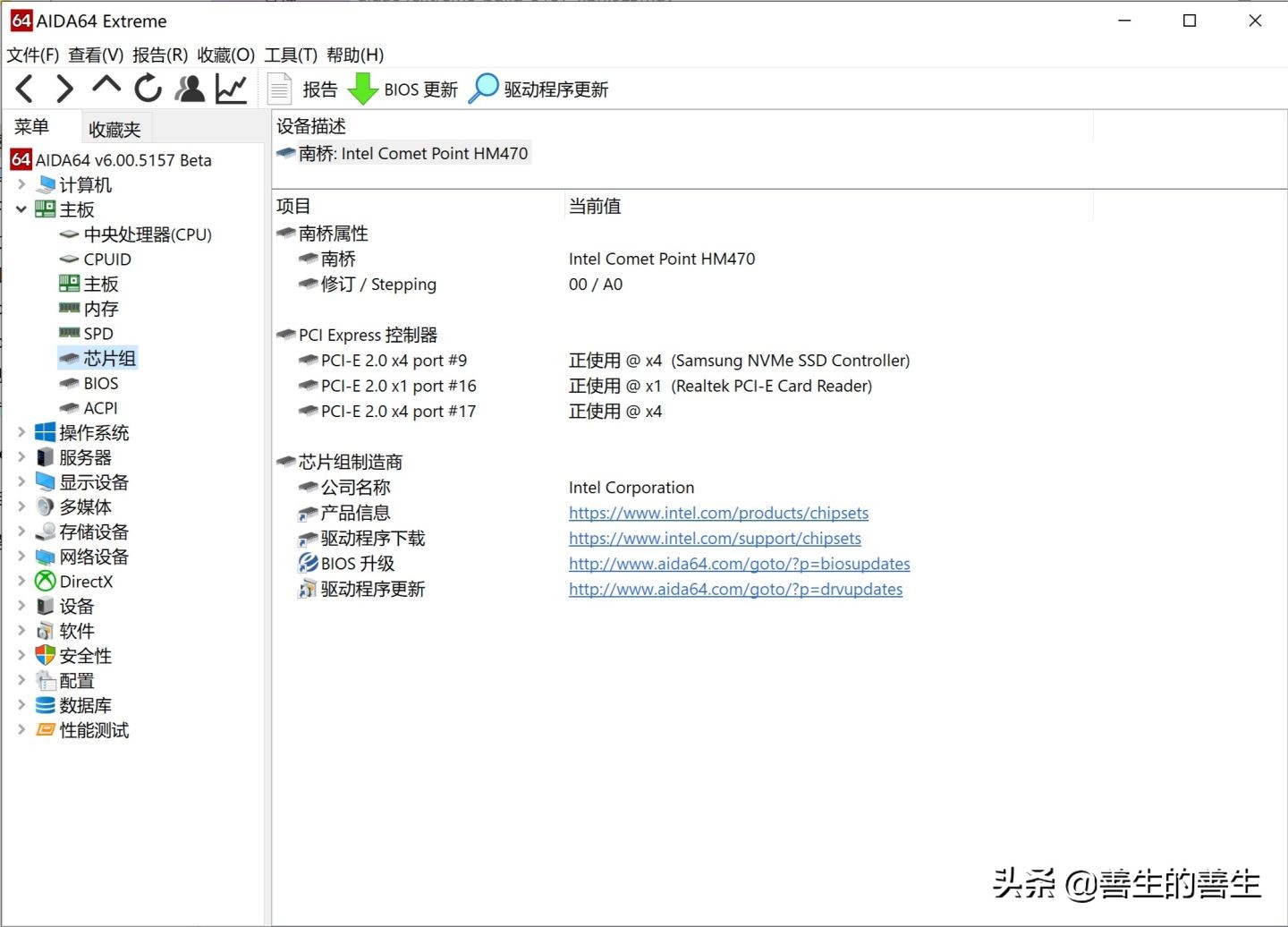Screen dimensions: 1288x927
Task: Click the refresh icon in the toolbar
Action: click(x=147, y=88)
